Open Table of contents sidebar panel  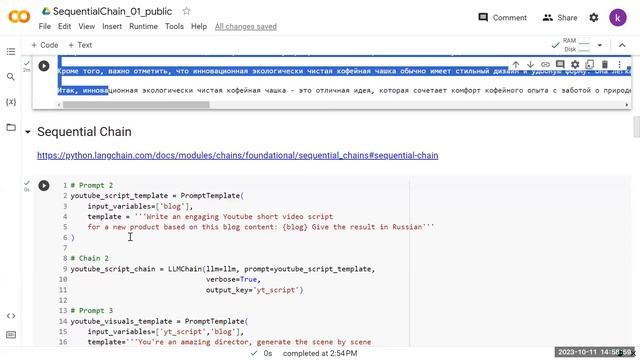11,51
